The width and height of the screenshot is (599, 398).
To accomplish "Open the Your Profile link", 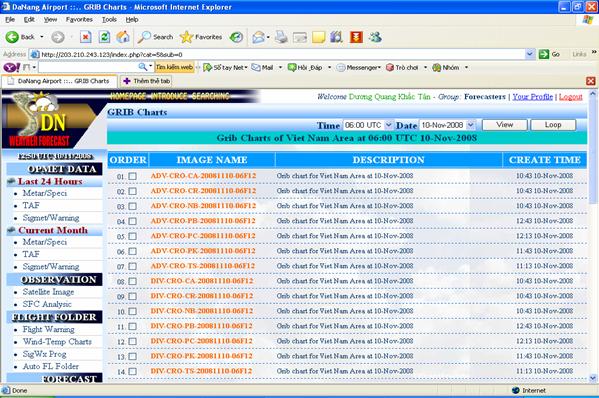I will (533, 97).
